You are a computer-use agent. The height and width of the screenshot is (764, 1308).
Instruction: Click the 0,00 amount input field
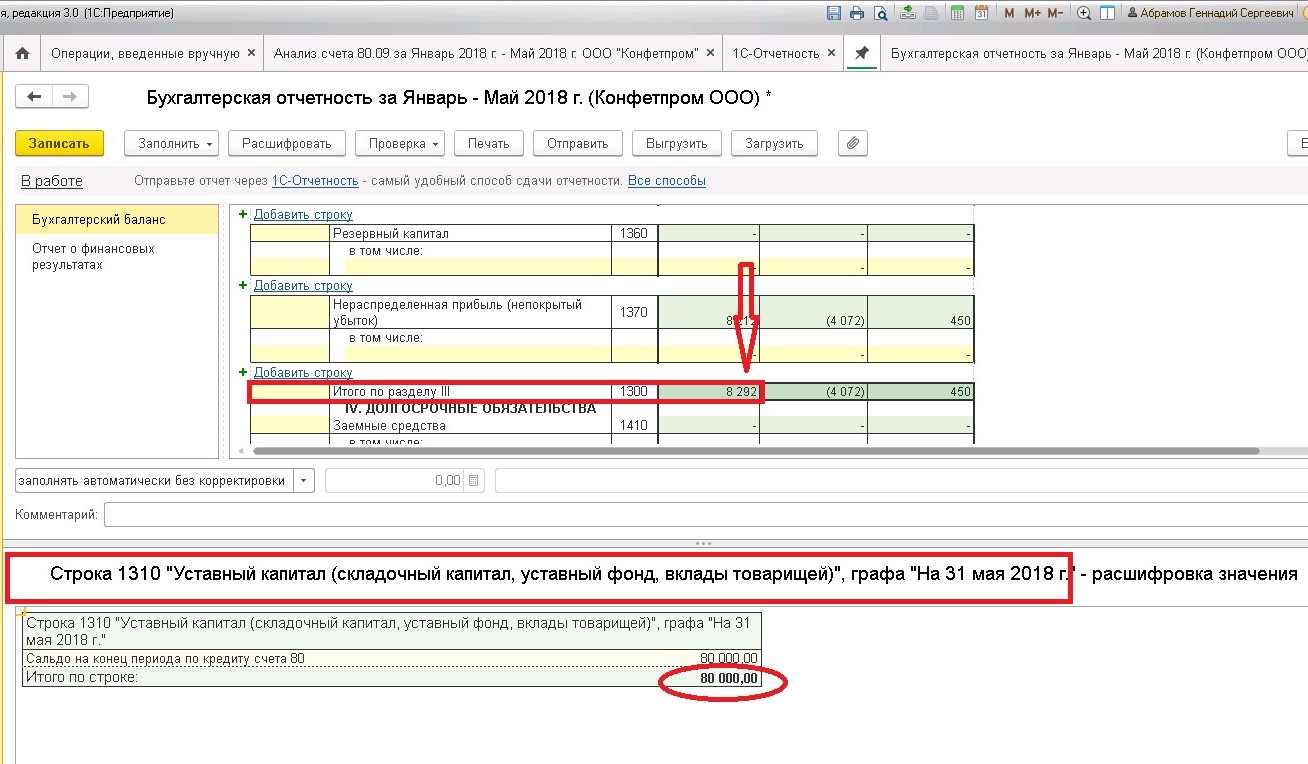(x=396, y=481)
